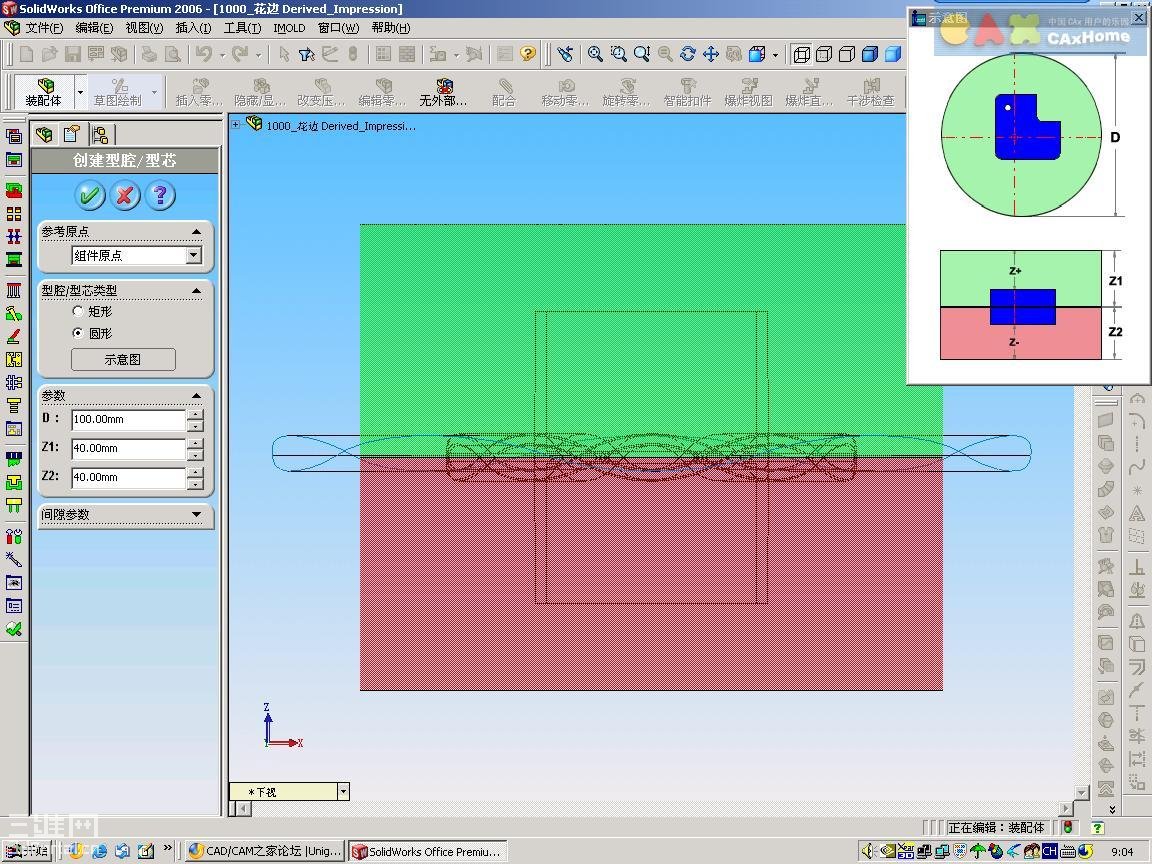This screenshot has width=1152, height=864.
Task: Switch to Shaded With Edges display
Action: [x=870, y=54]
